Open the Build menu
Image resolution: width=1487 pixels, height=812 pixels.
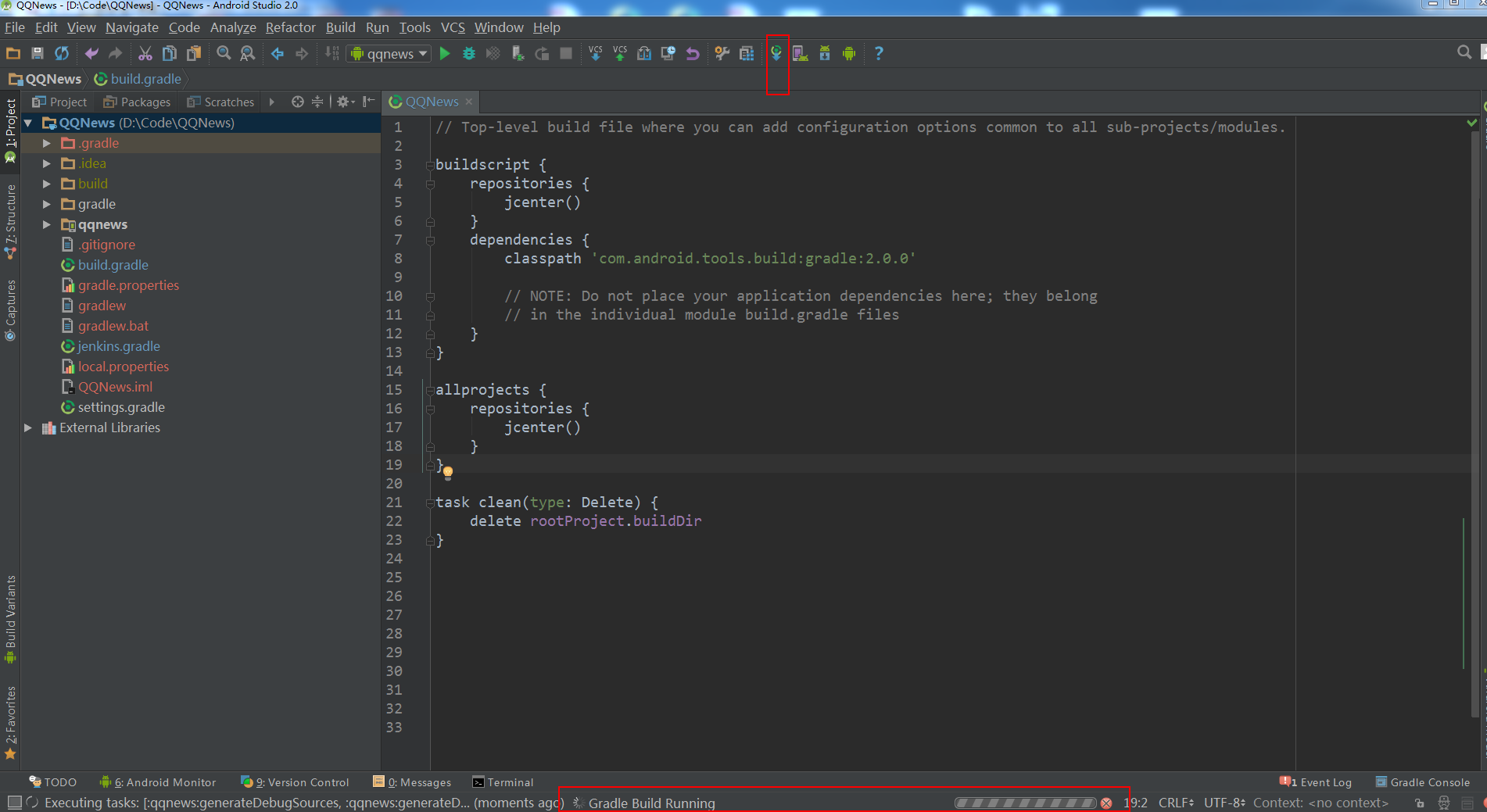340,27
